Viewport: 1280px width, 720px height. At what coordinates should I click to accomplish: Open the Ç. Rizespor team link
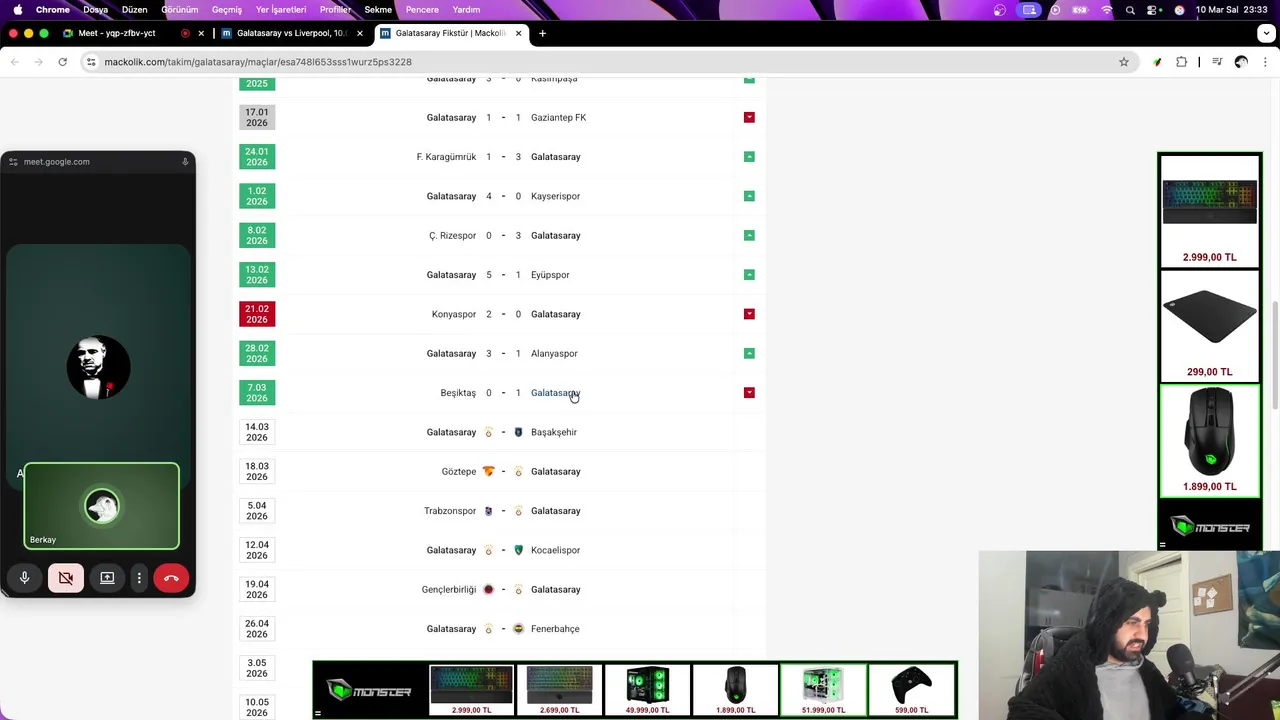(x=452, y=235)
